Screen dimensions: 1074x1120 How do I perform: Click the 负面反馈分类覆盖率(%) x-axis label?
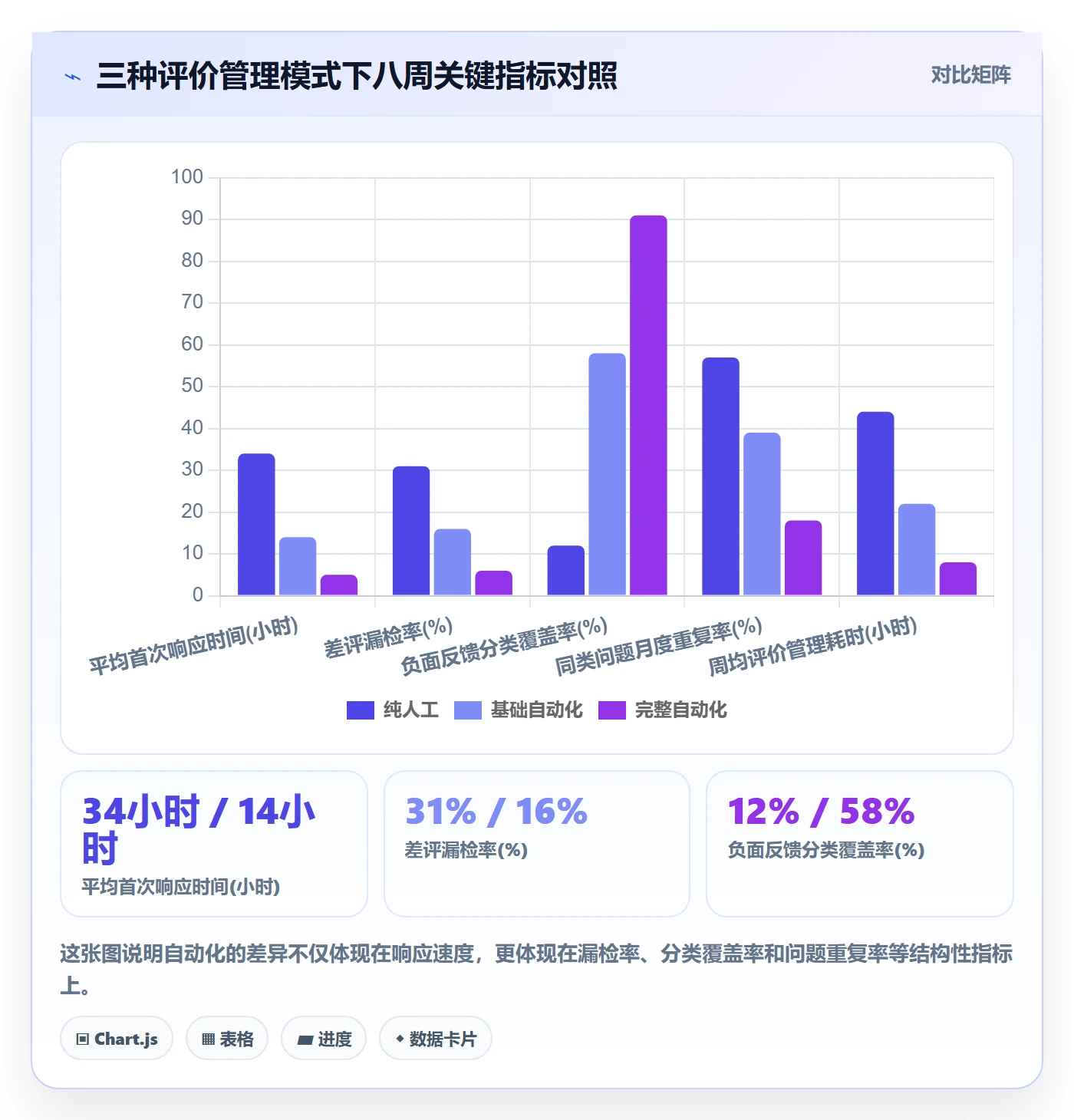[504, 646]
